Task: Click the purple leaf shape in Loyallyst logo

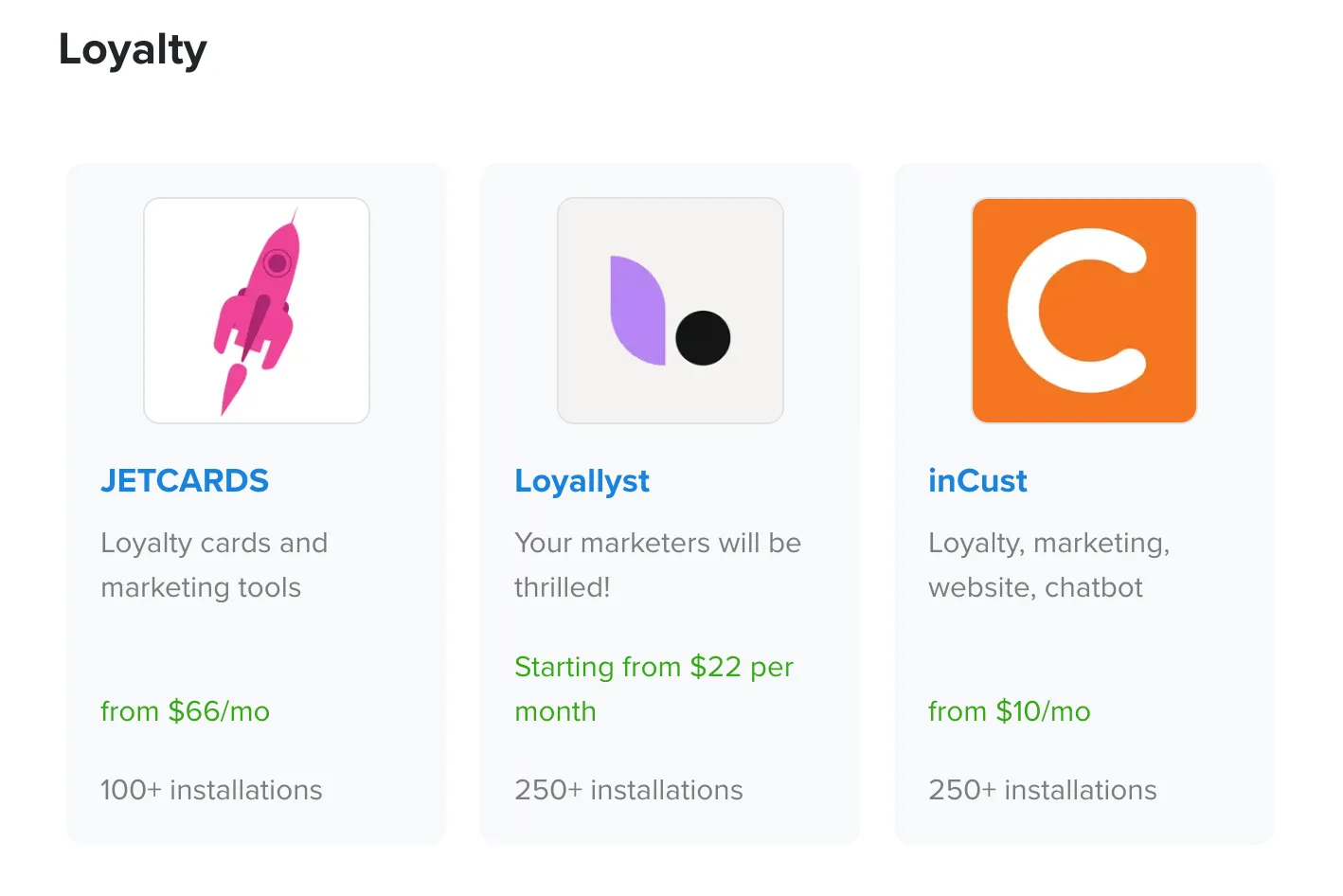Action: (x=638, y=310)
